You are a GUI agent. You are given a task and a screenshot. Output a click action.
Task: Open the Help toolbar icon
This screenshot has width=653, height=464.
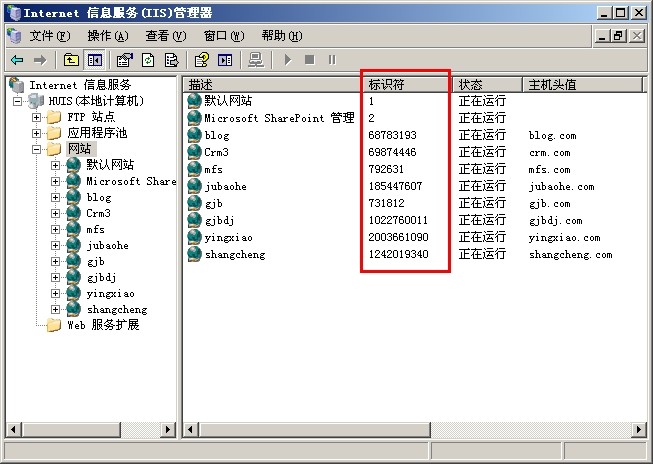tap(202, 60)
